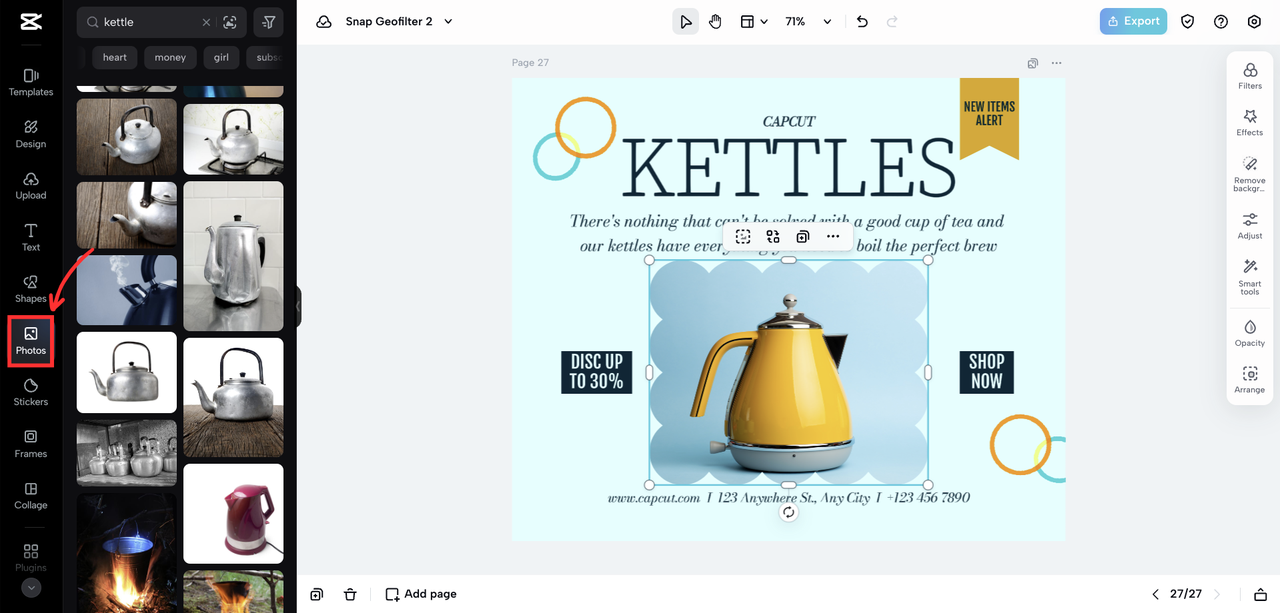Image resolution: width=1280 pixels, height=613 pixels.
Task: Click the KETTLES heading text on canvas
Action: [788, 169]
